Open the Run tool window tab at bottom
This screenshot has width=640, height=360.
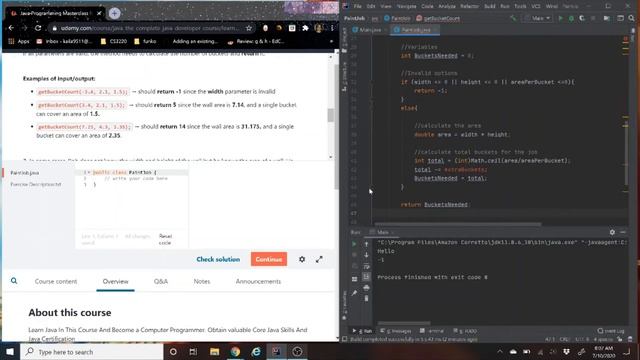(362, 331)
